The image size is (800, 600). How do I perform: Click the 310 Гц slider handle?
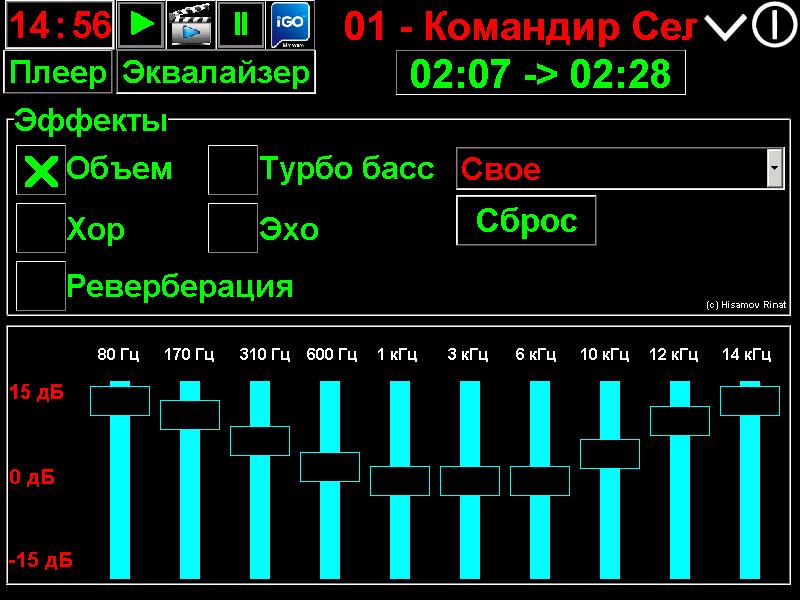(x=260, y=441)
